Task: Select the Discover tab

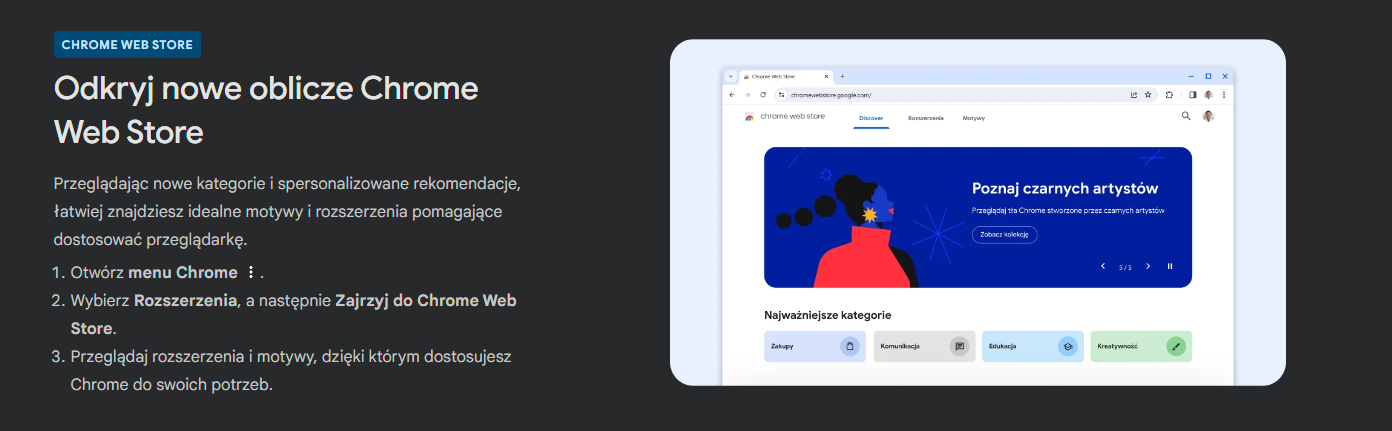Action: click(871, 118)
